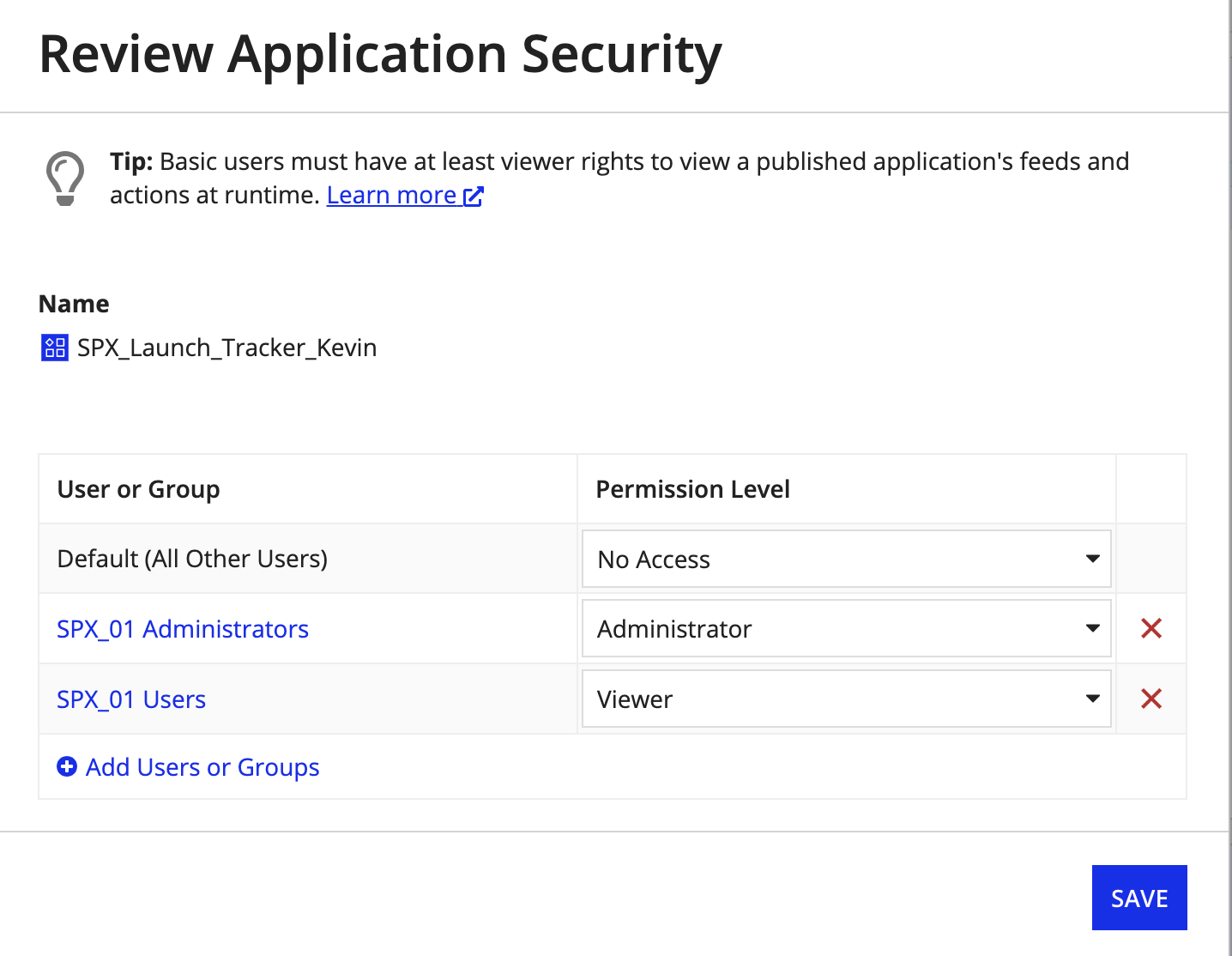Remove SPX_01 Users with the red X
This screenshot has width=1232, height=956.
coord(1151,699)
